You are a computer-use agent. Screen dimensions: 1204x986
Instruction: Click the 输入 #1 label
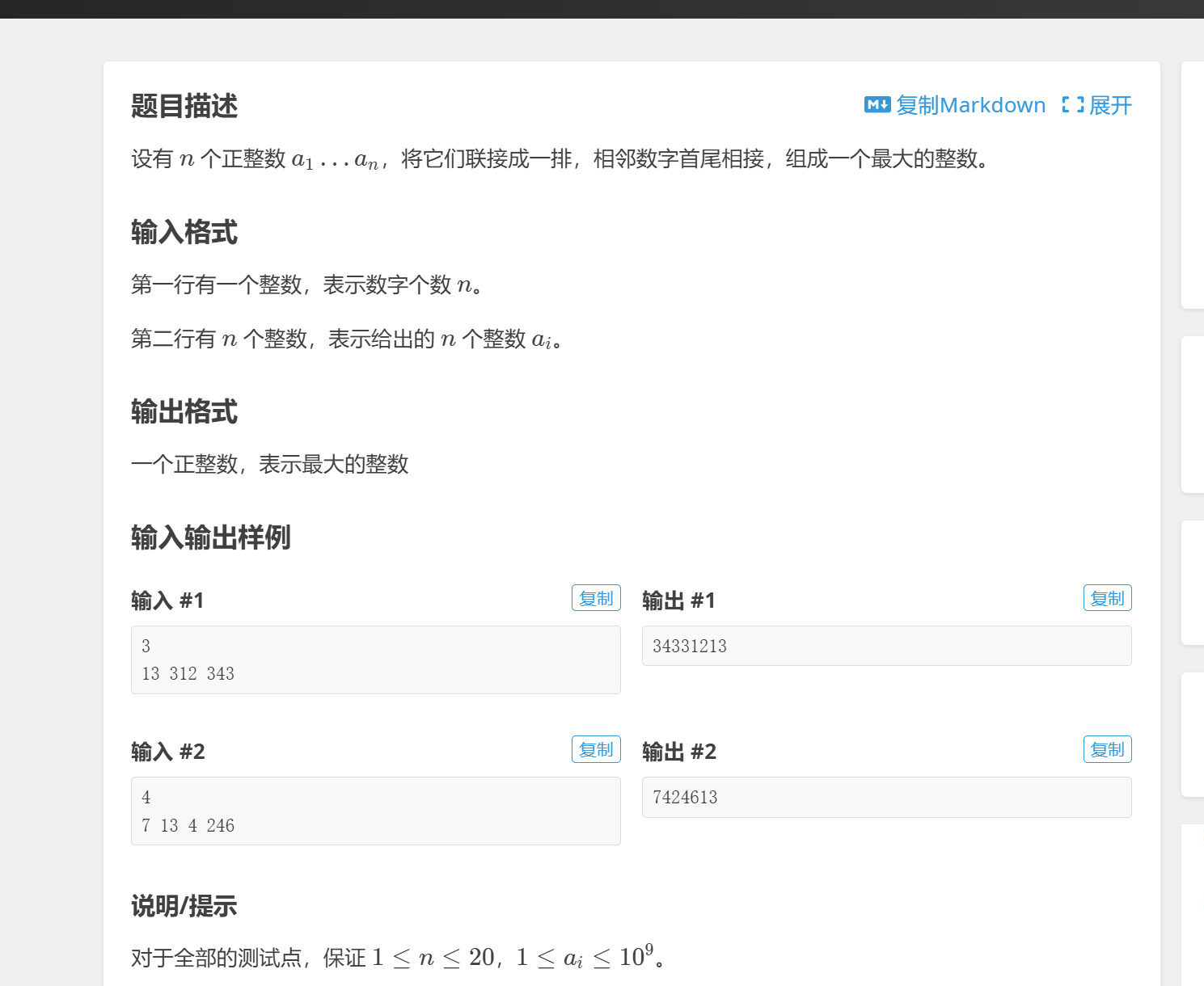tap(167, 600)
